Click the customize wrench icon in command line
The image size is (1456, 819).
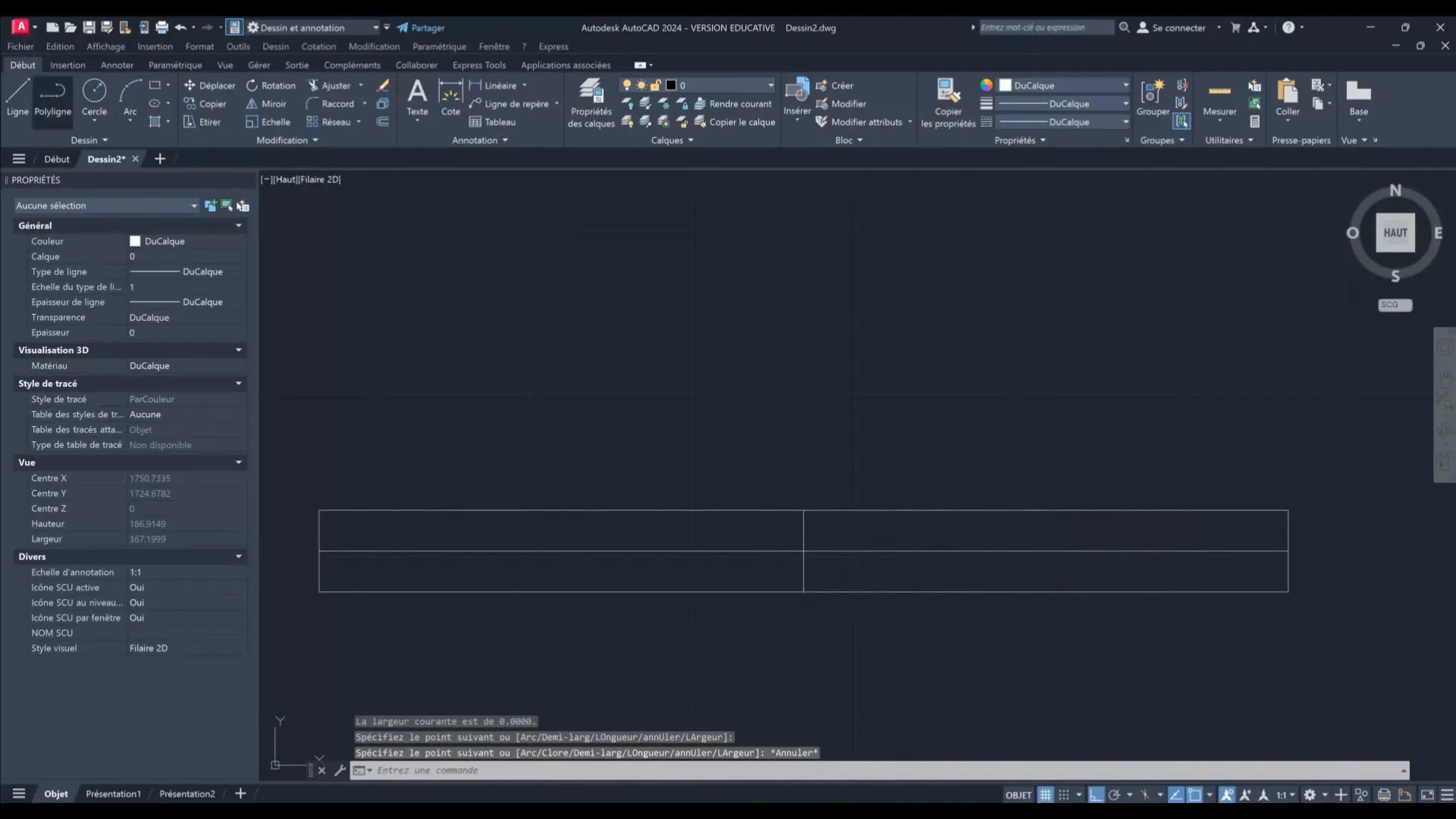tap(340, 770)
